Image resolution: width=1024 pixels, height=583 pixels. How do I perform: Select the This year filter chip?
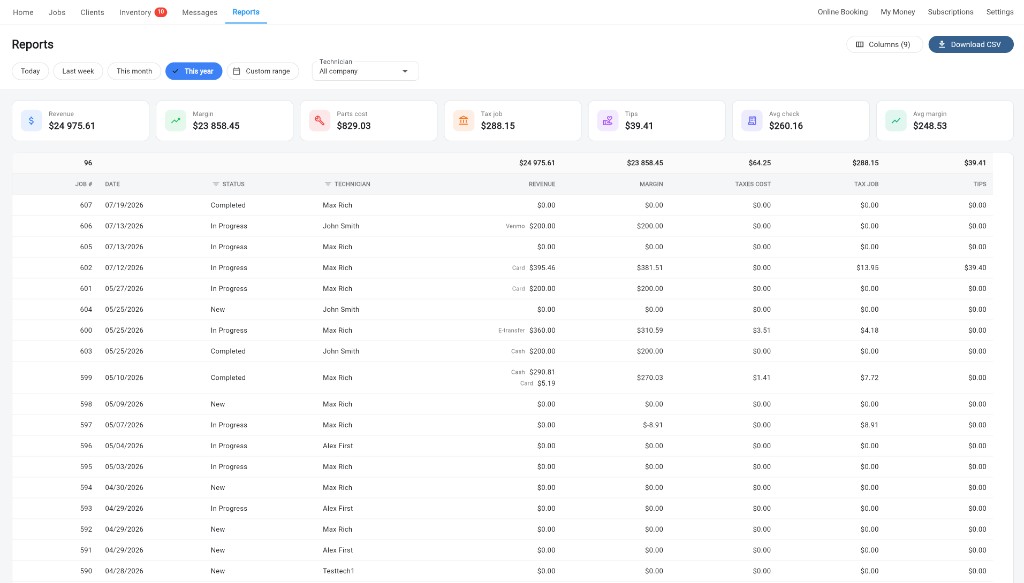point(194,71)
